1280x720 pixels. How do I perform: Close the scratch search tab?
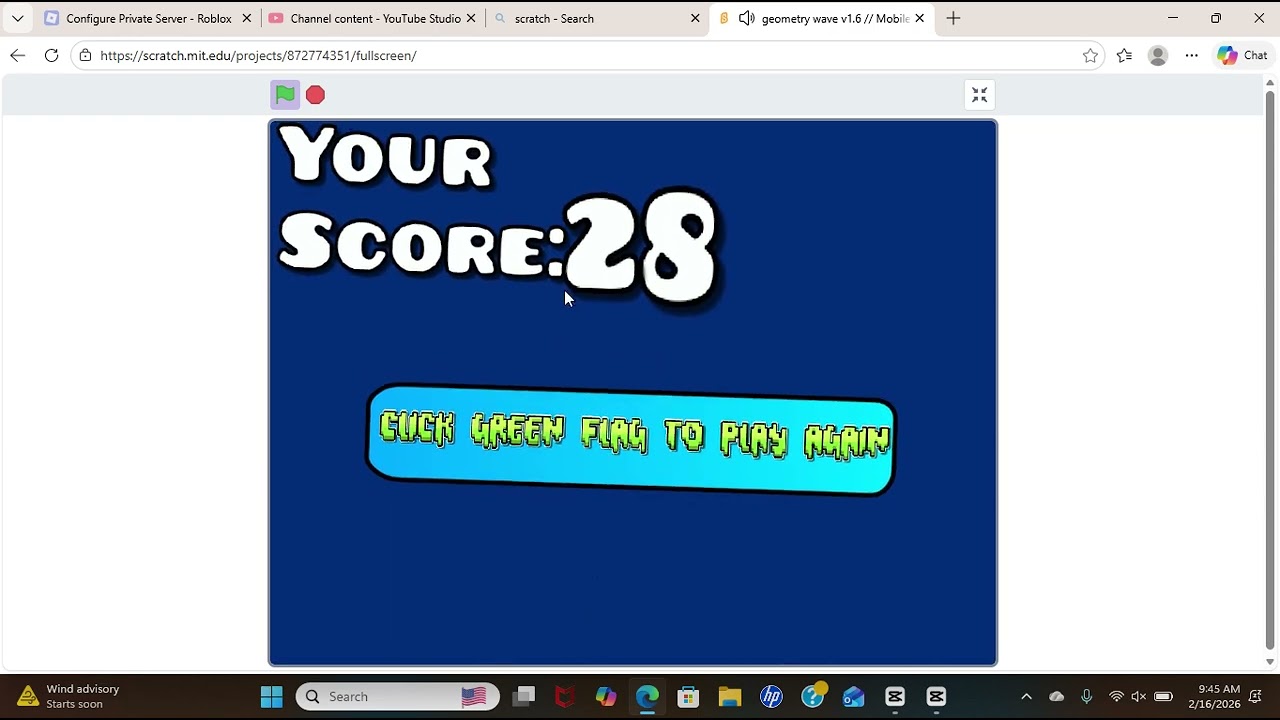[x=695, y=18]
